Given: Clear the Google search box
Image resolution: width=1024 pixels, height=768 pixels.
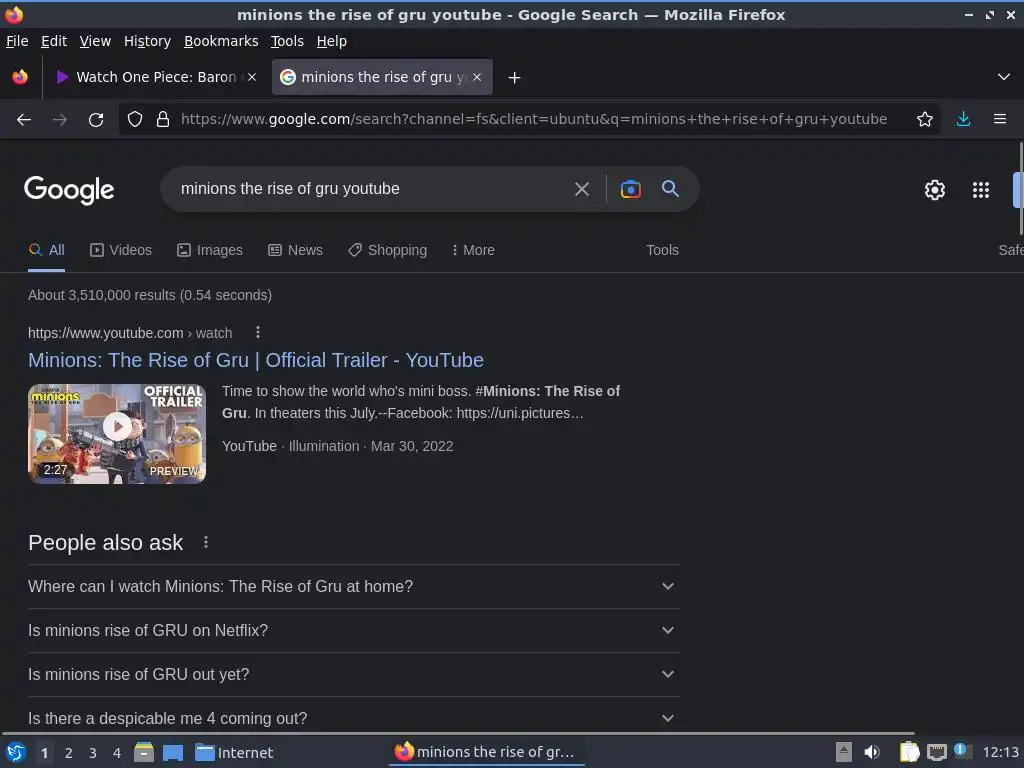Looking at the screenshot, I should pyautogui.click(x=581, y=189).
